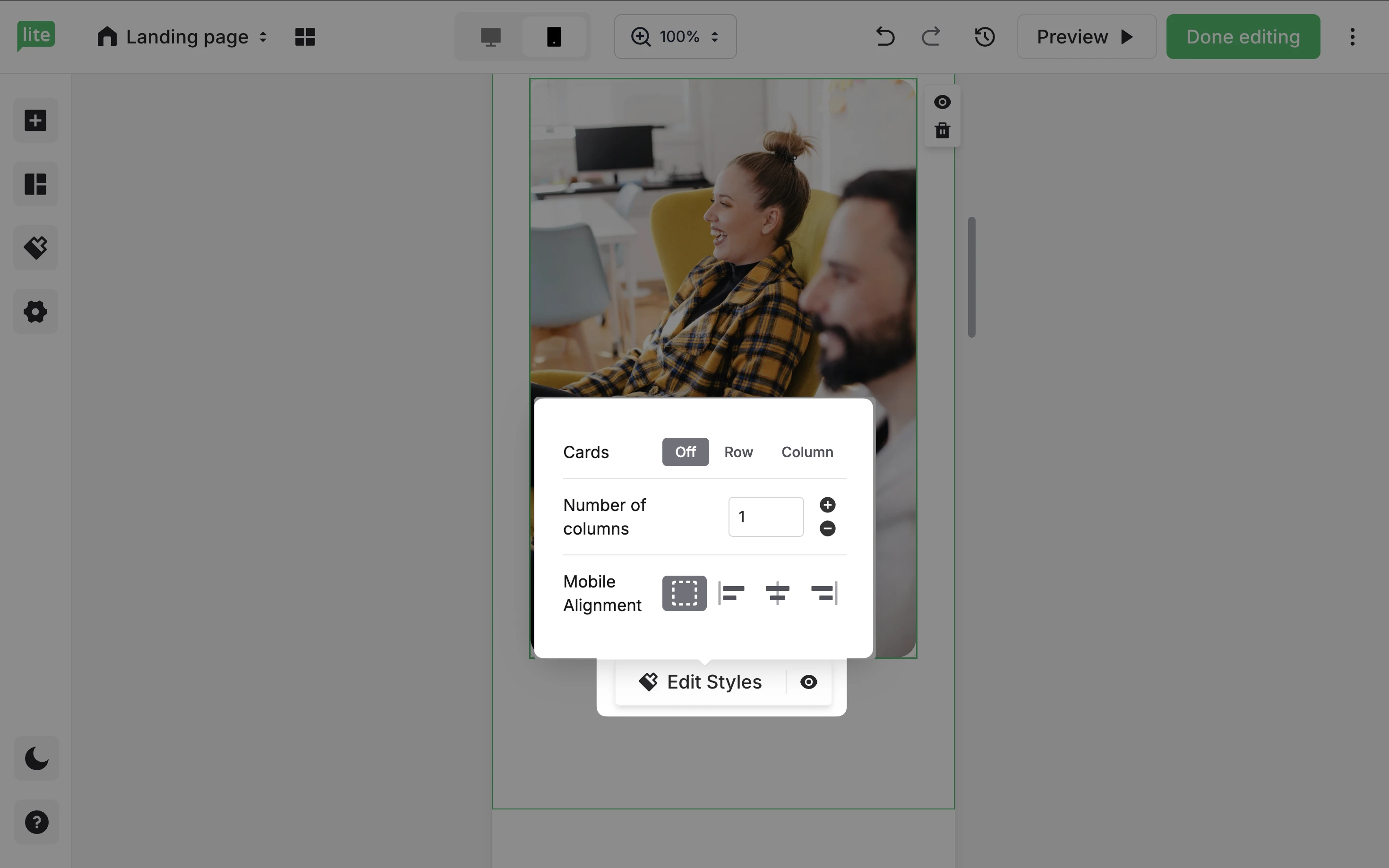Open the styles panel in sidebar

pos(35,248)
